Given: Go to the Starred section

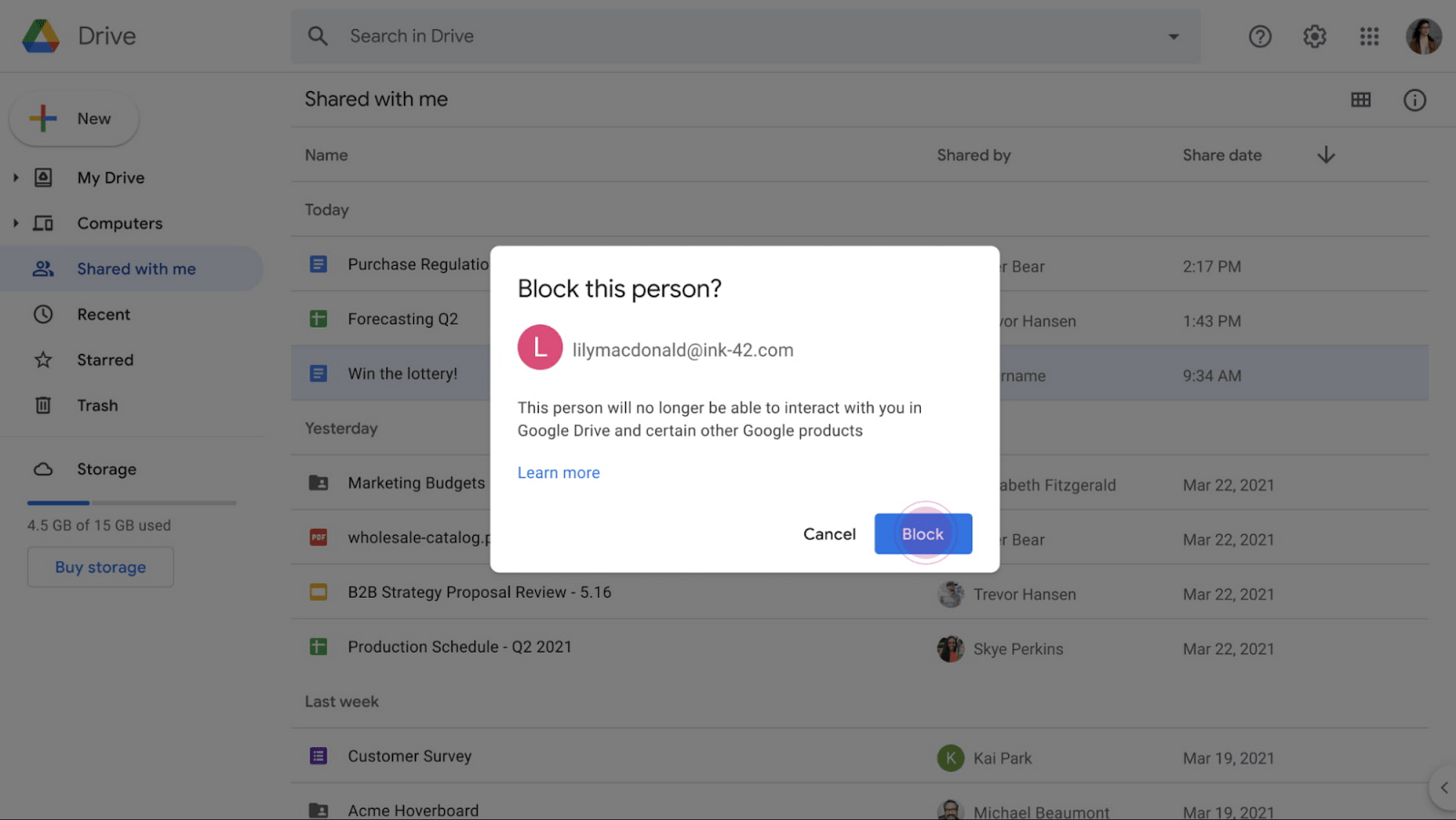Looking at the screenshot, I should [x=106, y=359].
